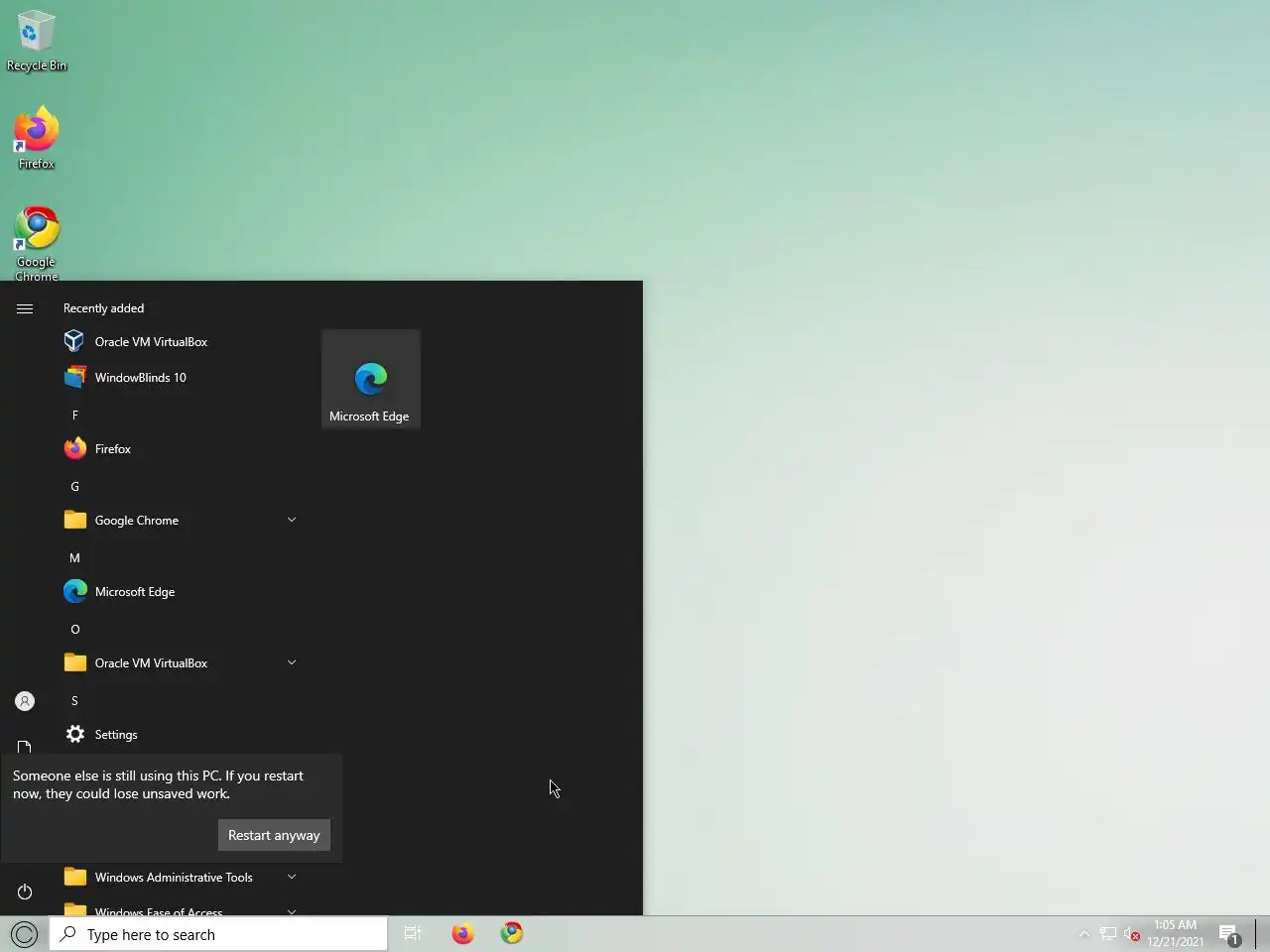Screen dimensions: 1270x952
Task: Open Firefox from the app list
Action: [182, 448]
